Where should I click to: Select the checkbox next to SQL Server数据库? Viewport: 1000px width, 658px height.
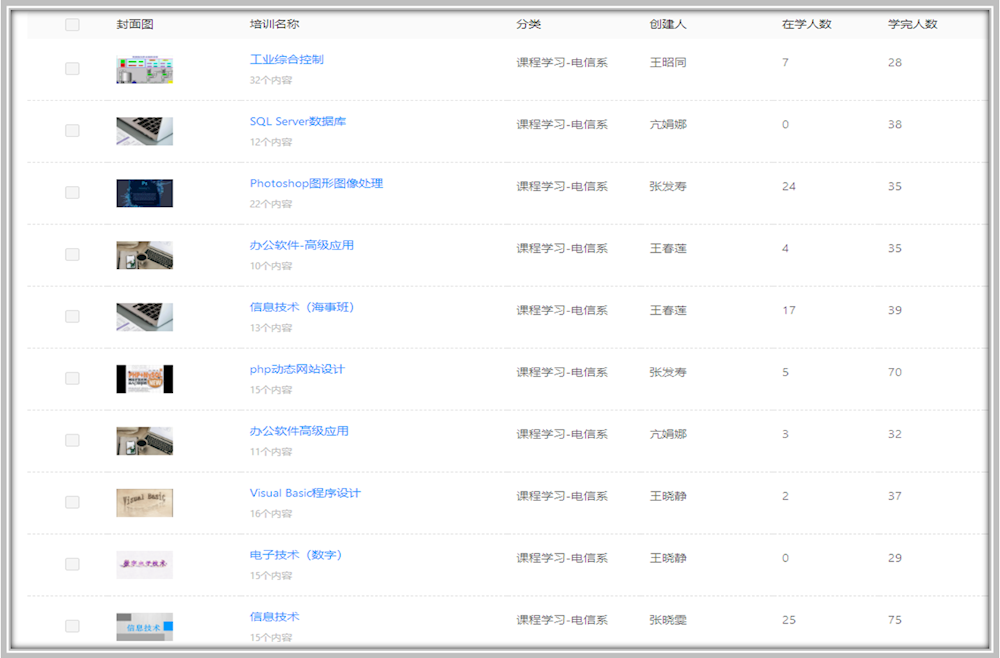[x=71, y=130]
